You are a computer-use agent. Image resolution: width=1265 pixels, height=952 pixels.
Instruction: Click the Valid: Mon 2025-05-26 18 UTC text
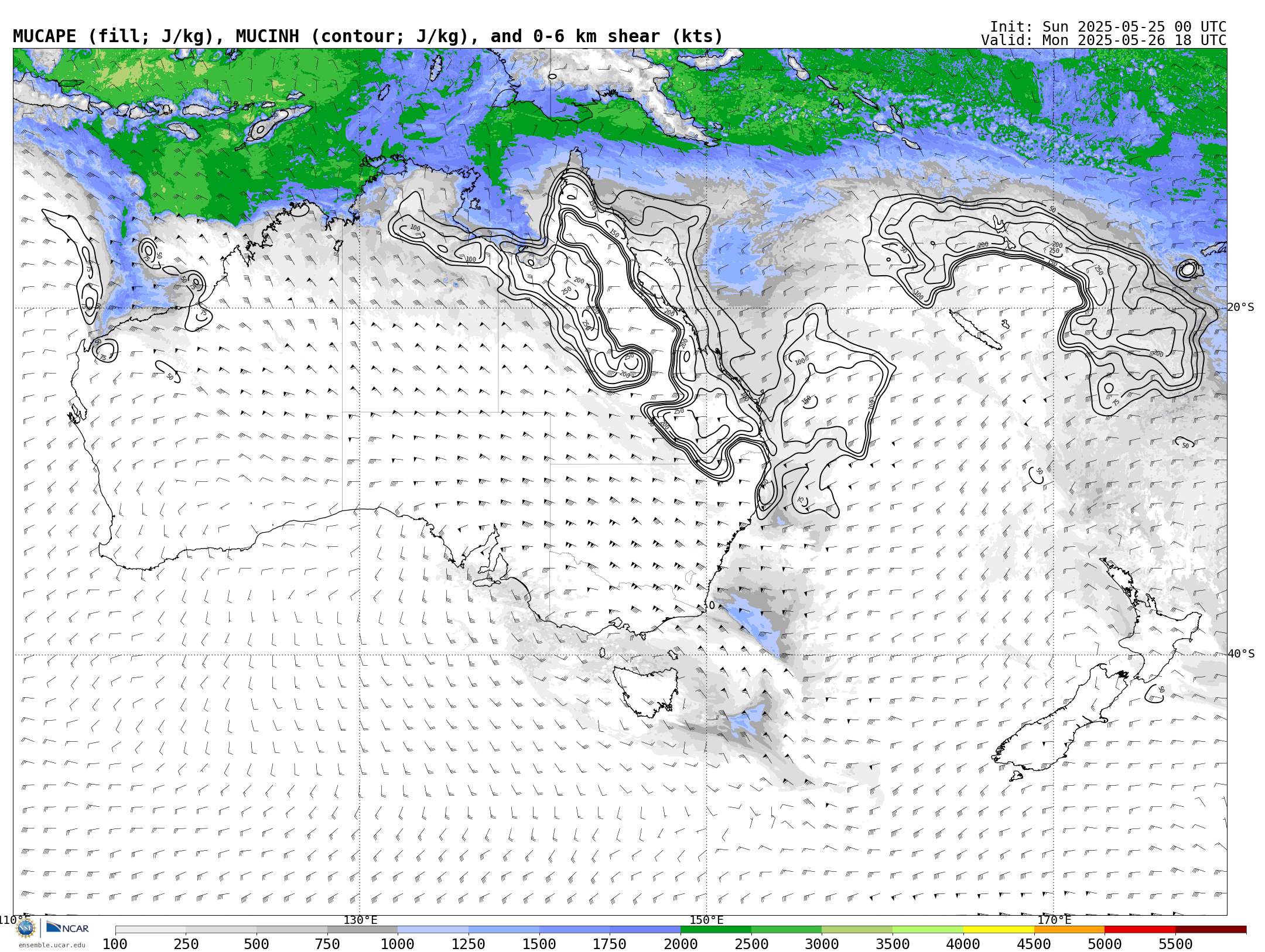pos(1104,40)
